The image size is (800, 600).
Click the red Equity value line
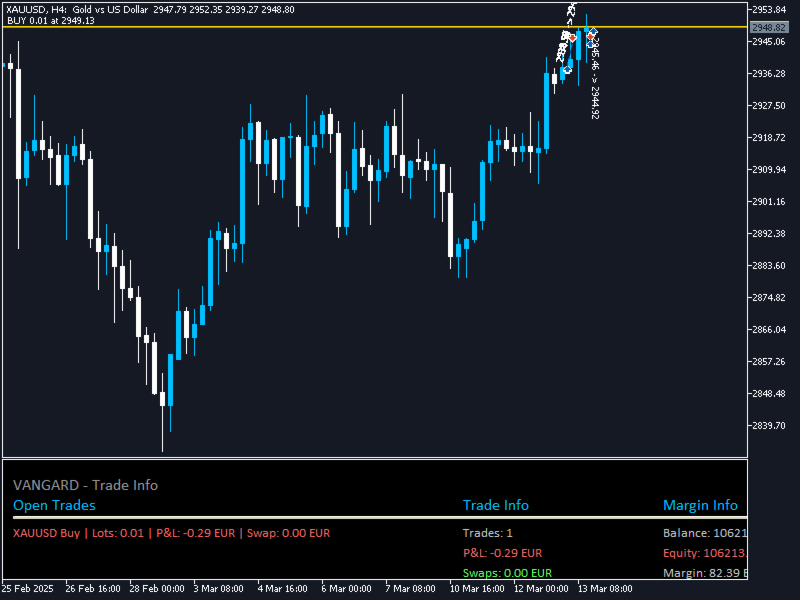click(x=705, y=553)
